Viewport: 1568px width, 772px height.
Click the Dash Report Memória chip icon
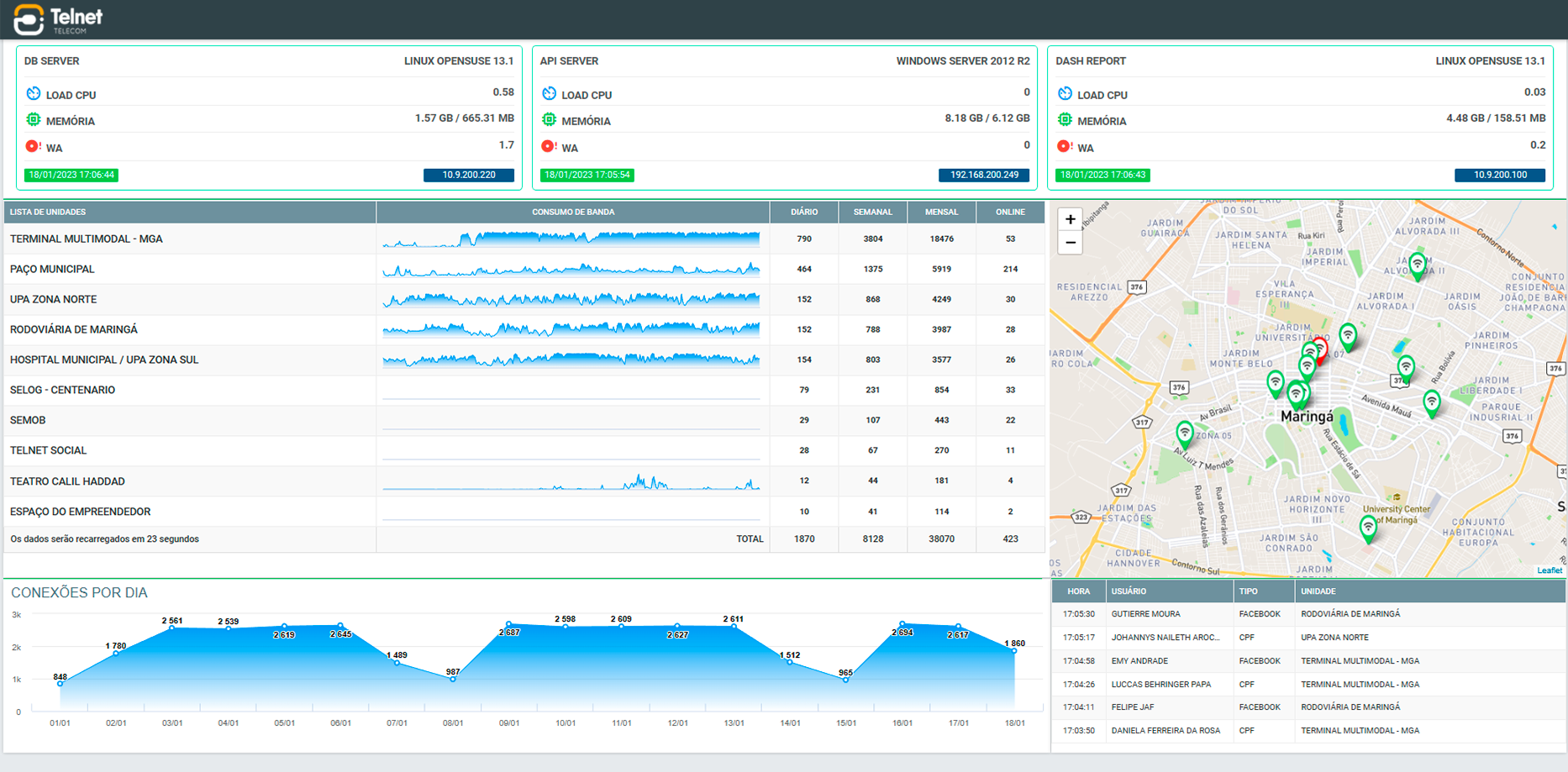(x=1066, y=119)
